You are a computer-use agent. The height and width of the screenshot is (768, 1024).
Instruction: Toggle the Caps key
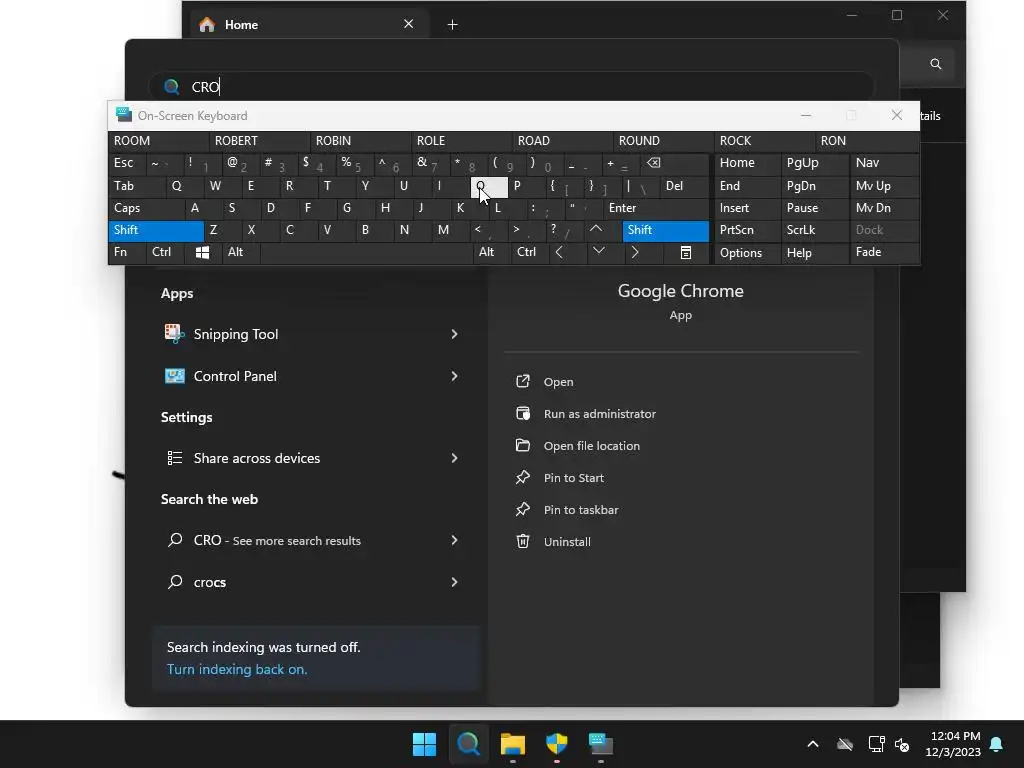click(146, 208)
